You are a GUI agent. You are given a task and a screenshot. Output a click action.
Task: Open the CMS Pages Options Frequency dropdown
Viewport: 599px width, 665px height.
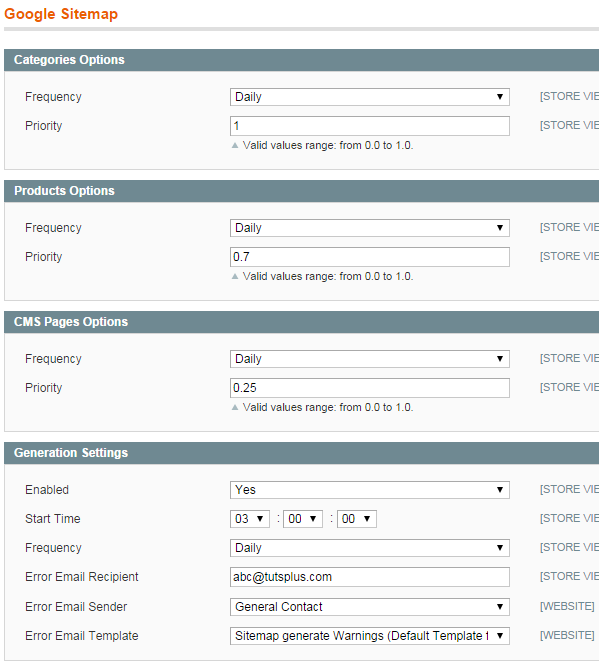click(x=369, y=359)
